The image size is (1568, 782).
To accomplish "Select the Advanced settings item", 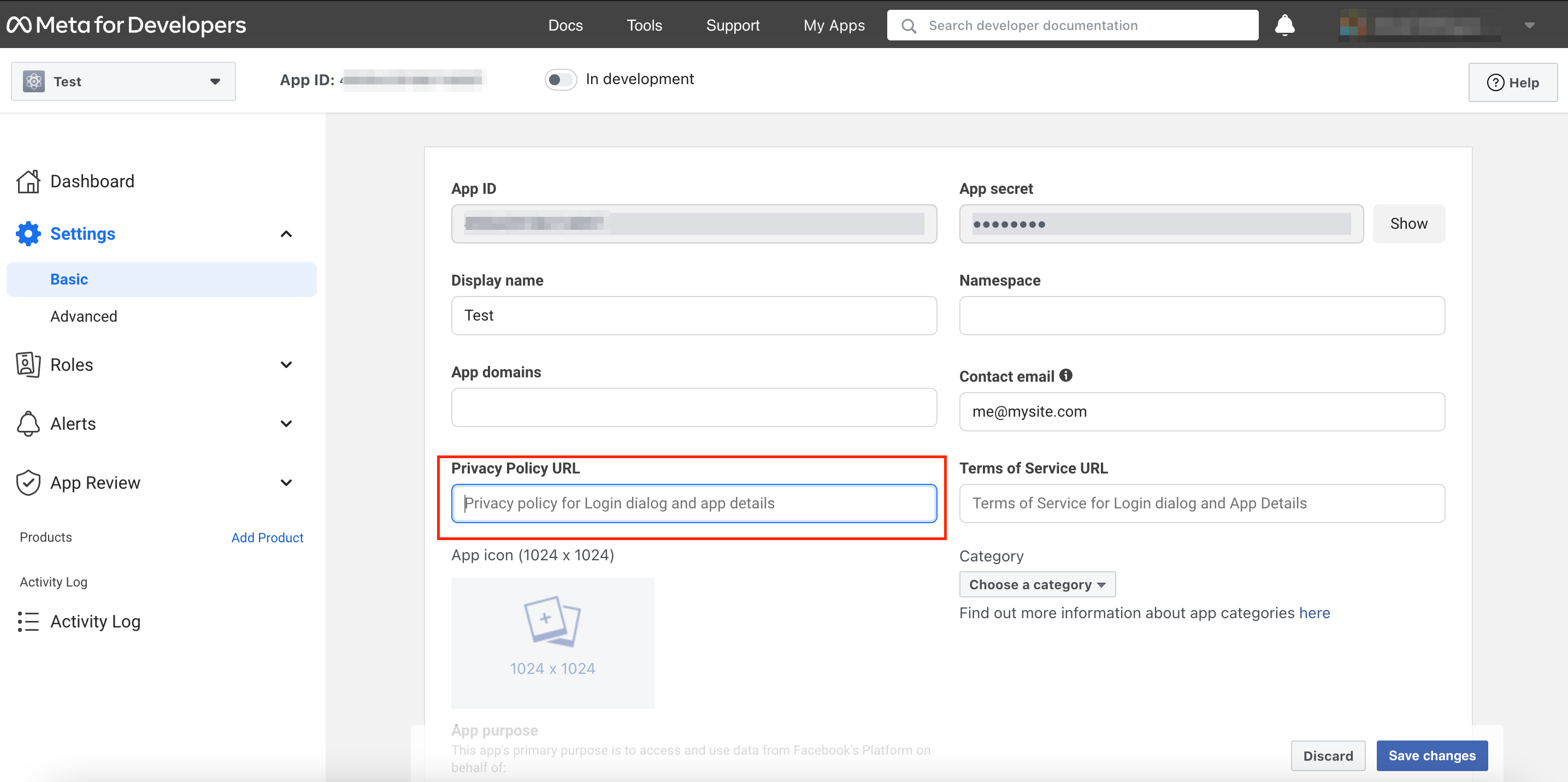I will point(84,316).
